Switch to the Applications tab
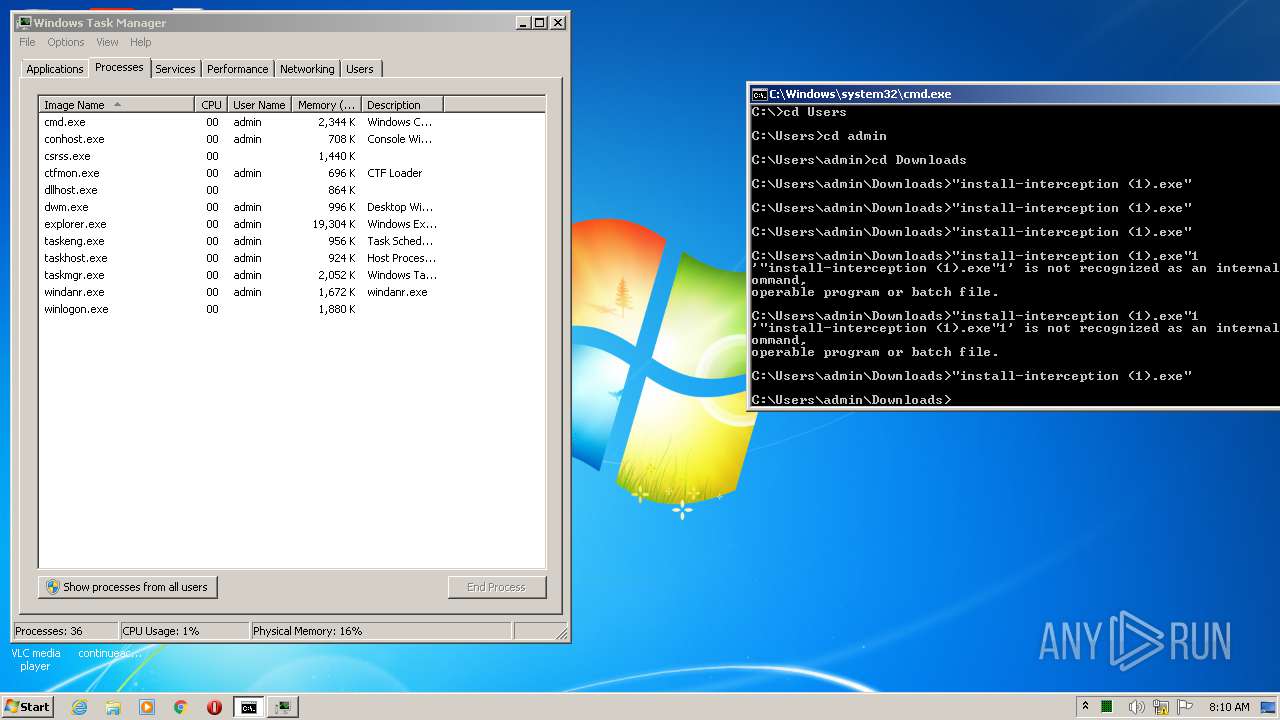The image size is (1280, 720). [x=55, y=69]
